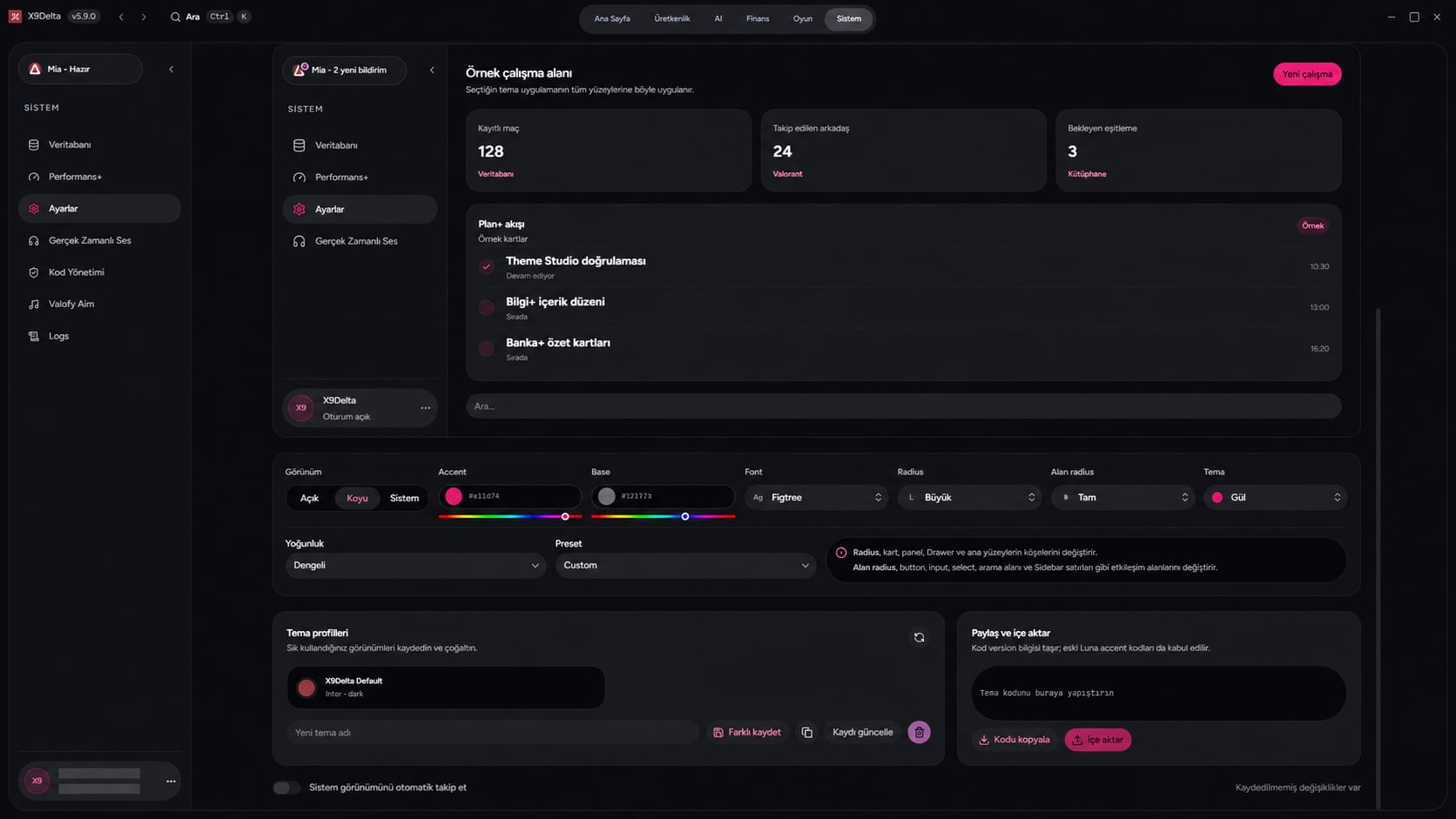Click the Accent hue slider handle
The height and width of the screenshot is (819, 1456).
[x=565, y=517]
